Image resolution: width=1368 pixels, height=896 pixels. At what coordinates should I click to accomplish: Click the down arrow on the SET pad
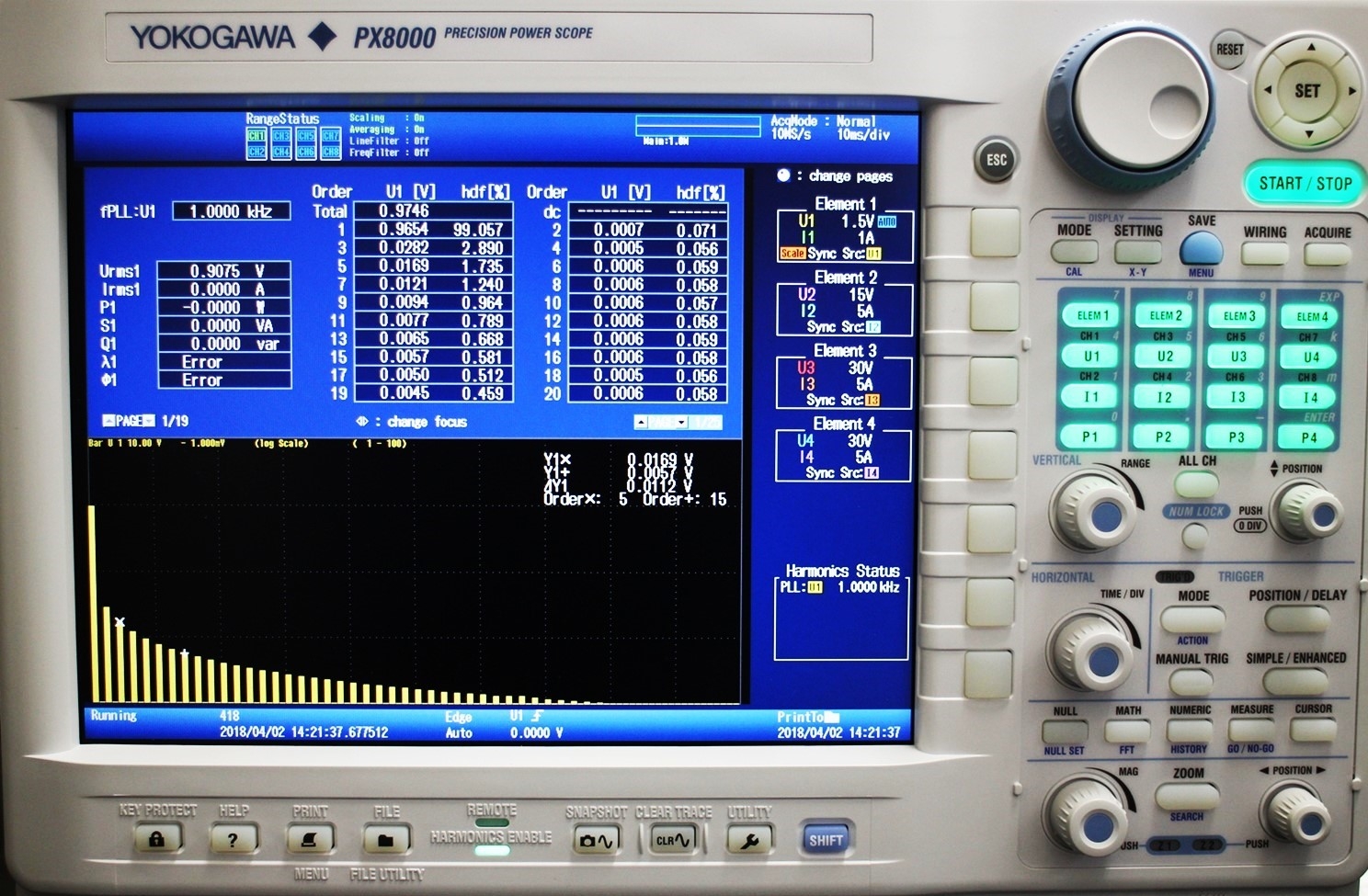pos(1308,135)
